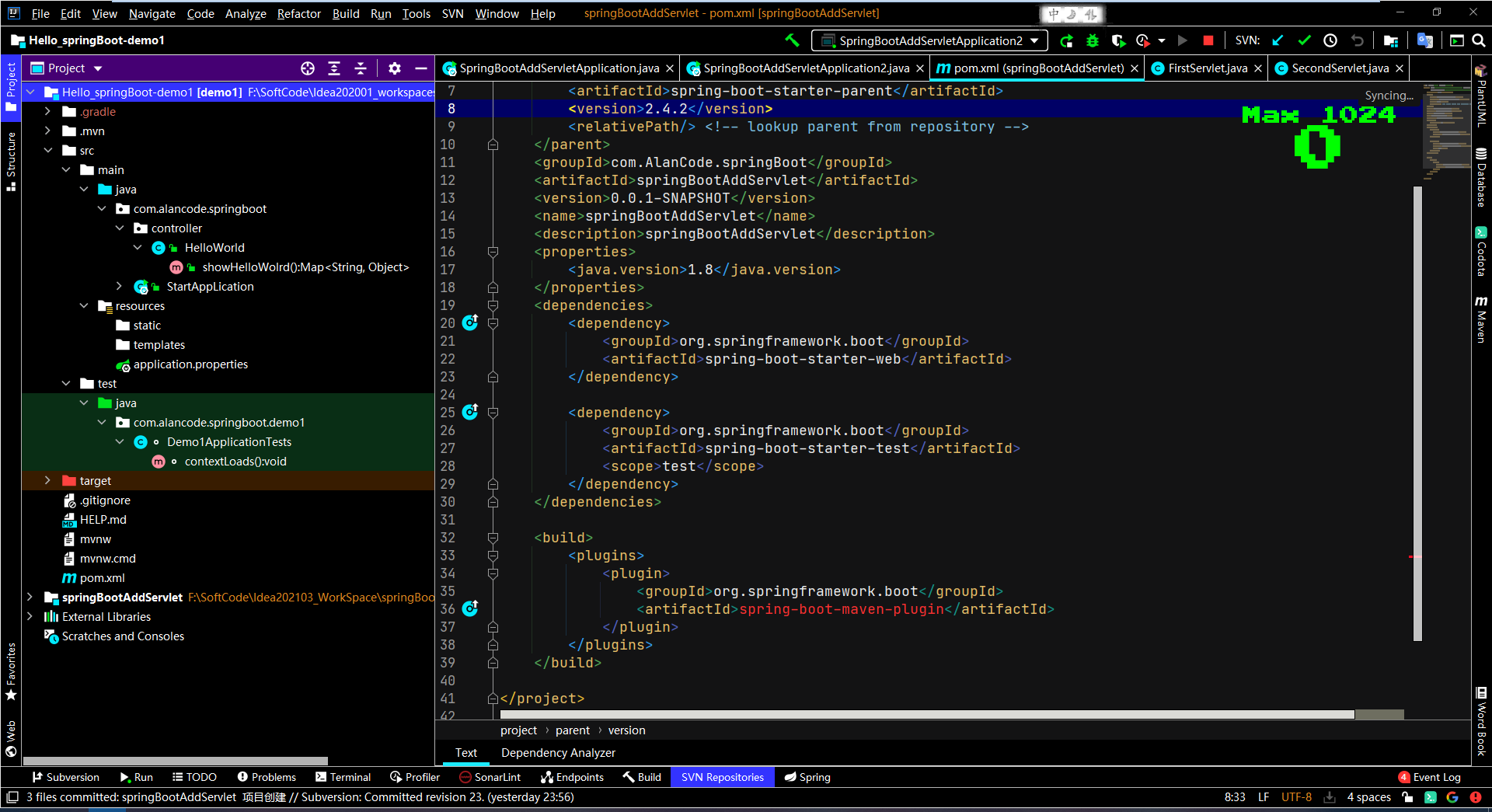This screenshot has height=812, width=1492.
Task: Toggle Word Book side panel
Action: click(x=1481, y=721)
